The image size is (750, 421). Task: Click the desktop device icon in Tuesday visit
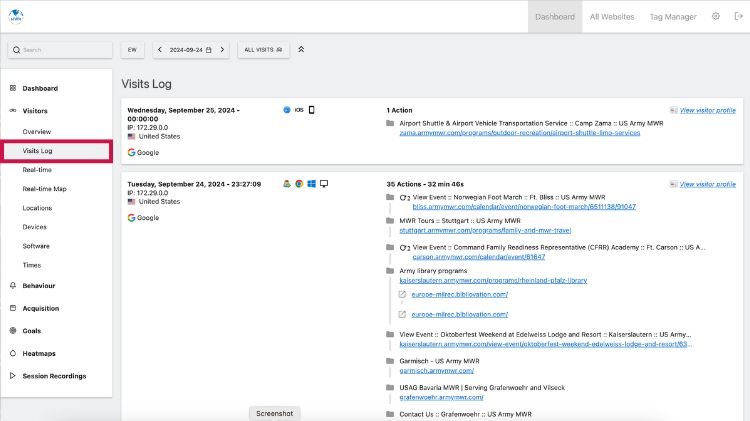(324, 184)
